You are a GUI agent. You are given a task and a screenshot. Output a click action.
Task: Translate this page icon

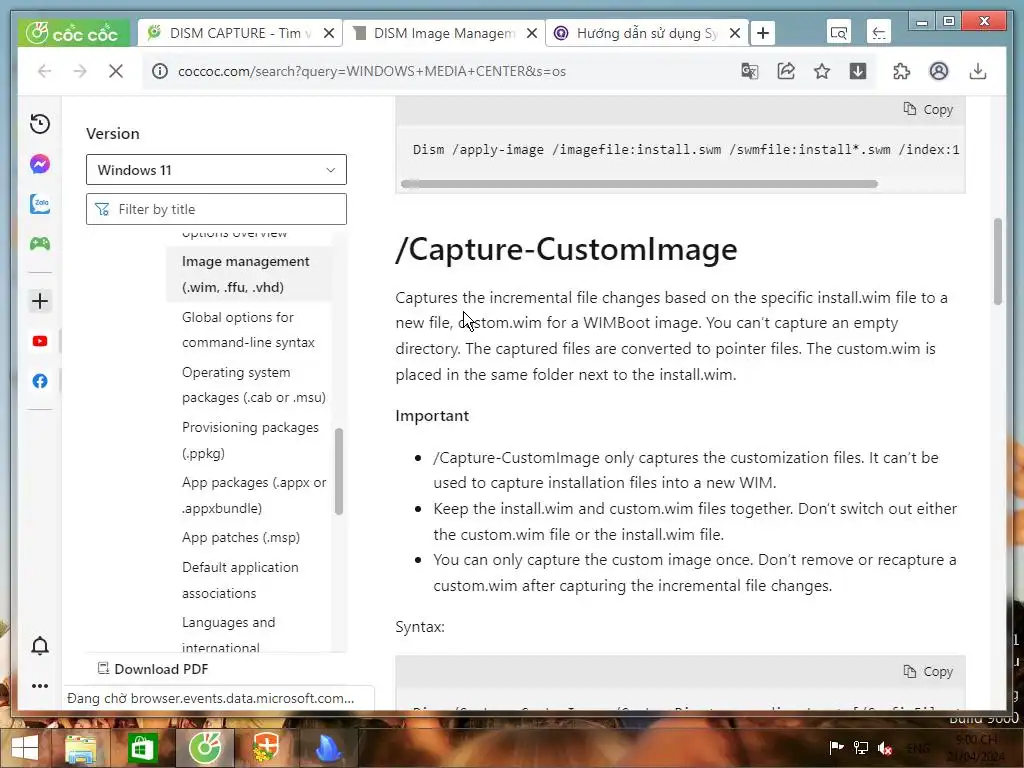point(750,71)
